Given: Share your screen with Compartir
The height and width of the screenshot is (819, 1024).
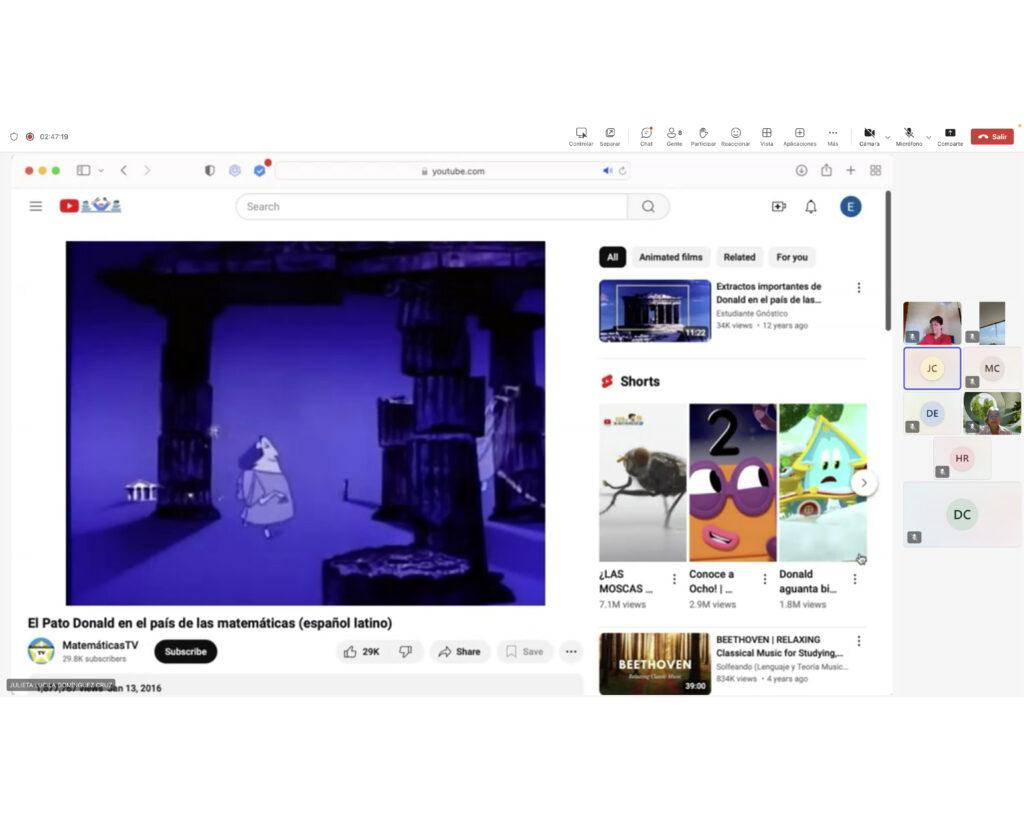Looking at the screenshot, I should point(950,136).
